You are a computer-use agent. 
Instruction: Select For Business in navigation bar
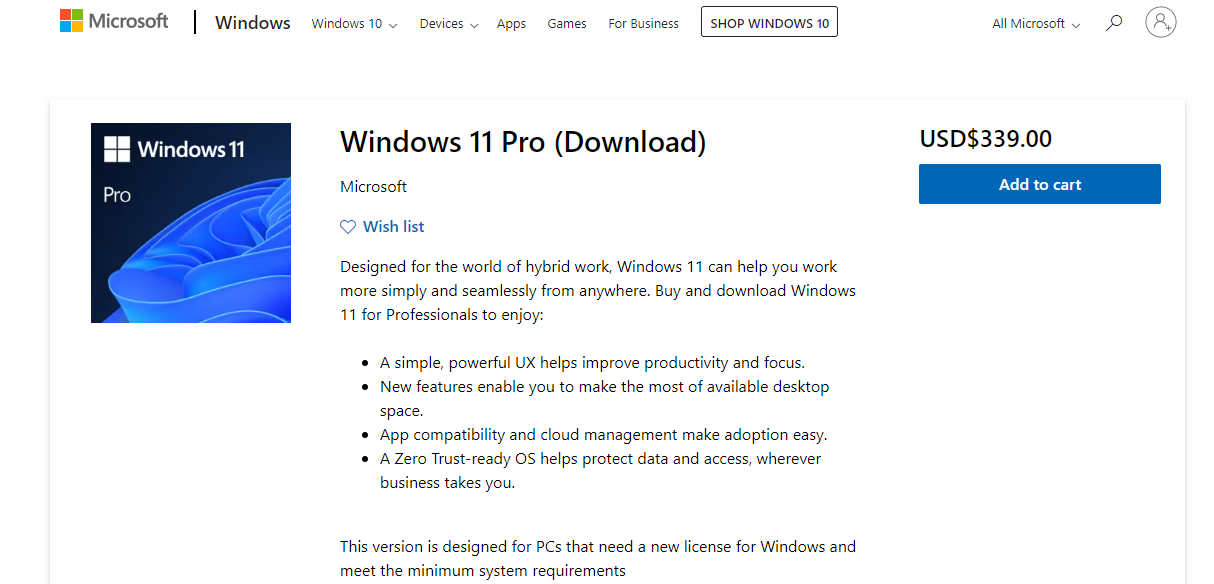coord(643,24)
